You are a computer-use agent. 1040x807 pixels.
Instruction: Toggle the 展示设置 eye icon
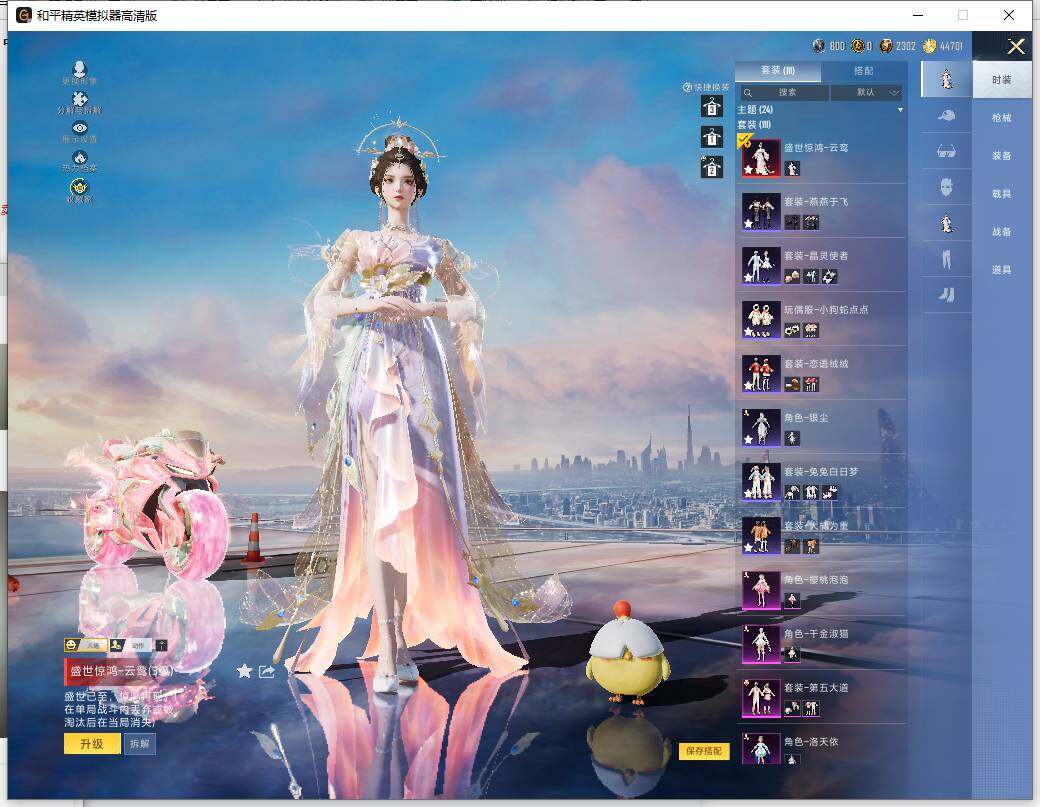click(80, 128)
